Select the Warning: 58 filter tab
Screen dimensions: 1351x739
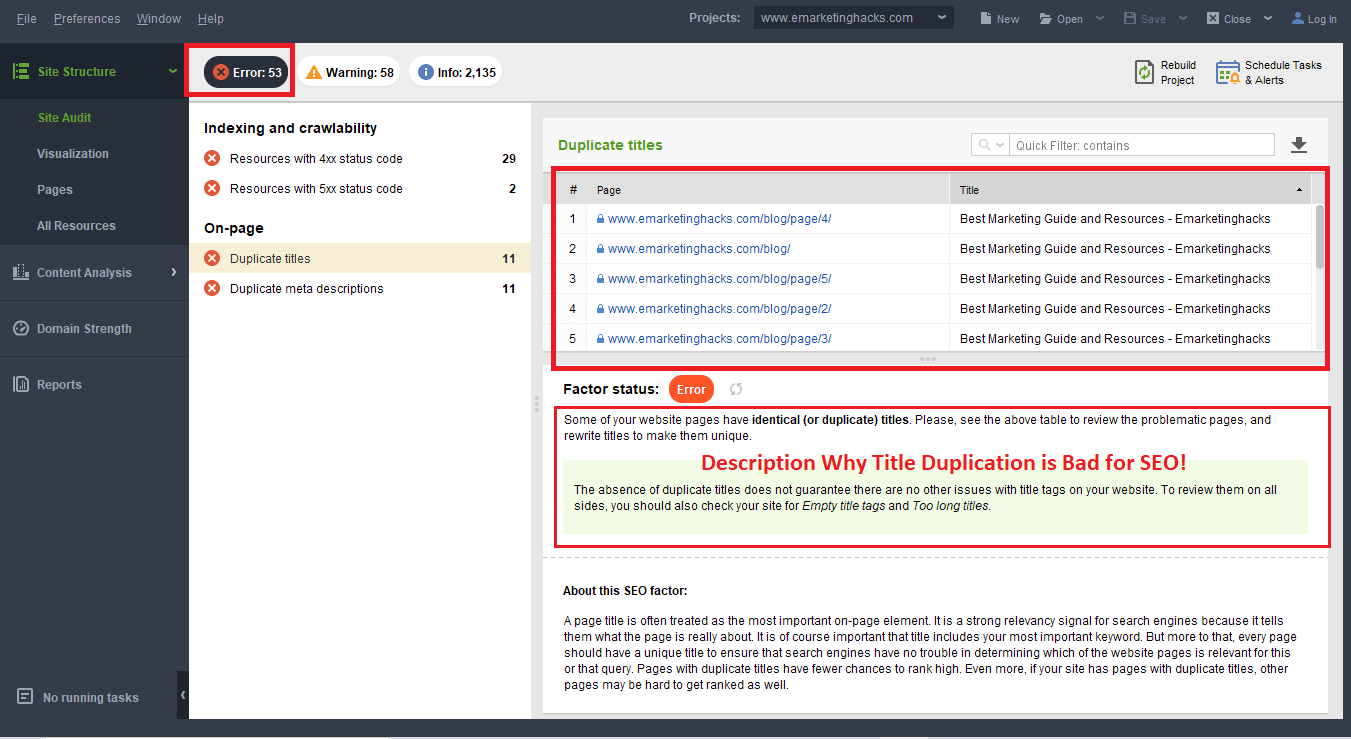pyautogui.click(x=350, y=72)
